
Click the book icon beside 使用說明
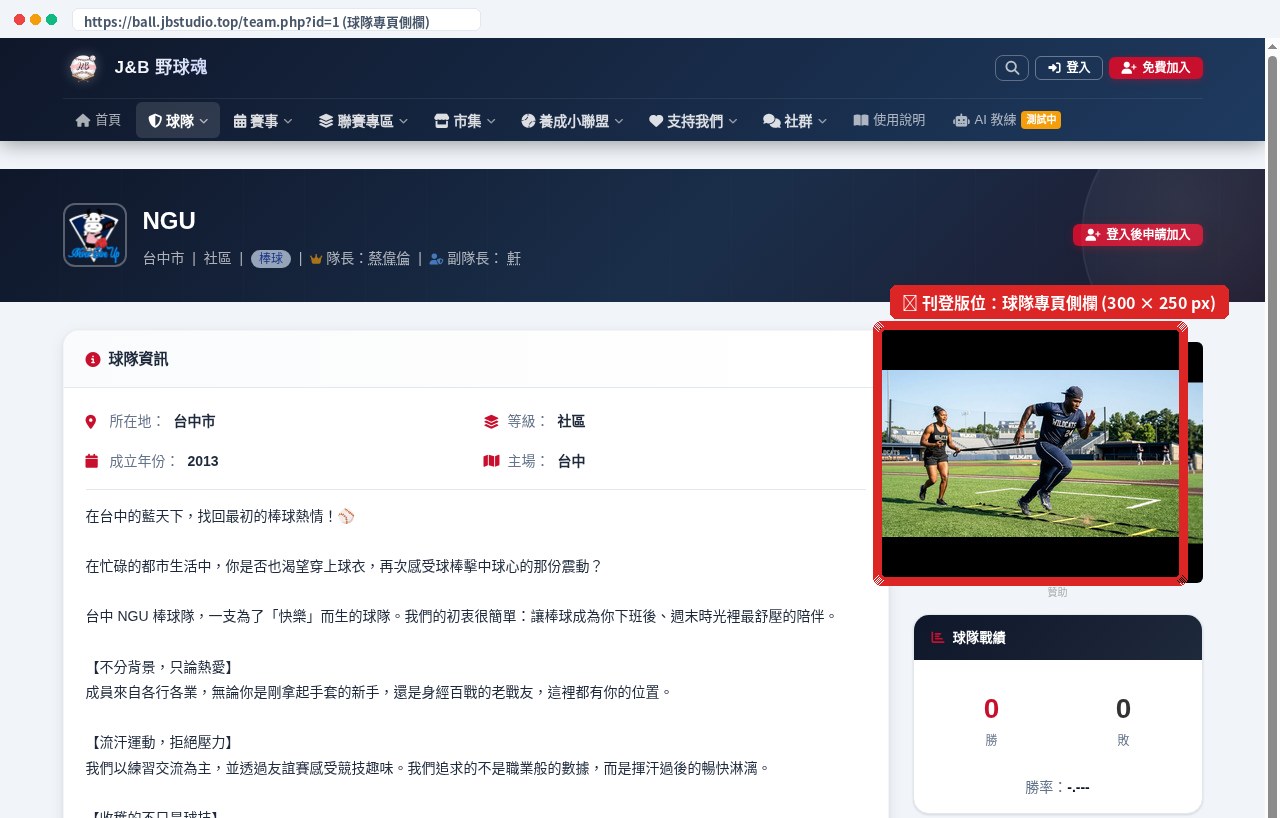coord(861,120)
